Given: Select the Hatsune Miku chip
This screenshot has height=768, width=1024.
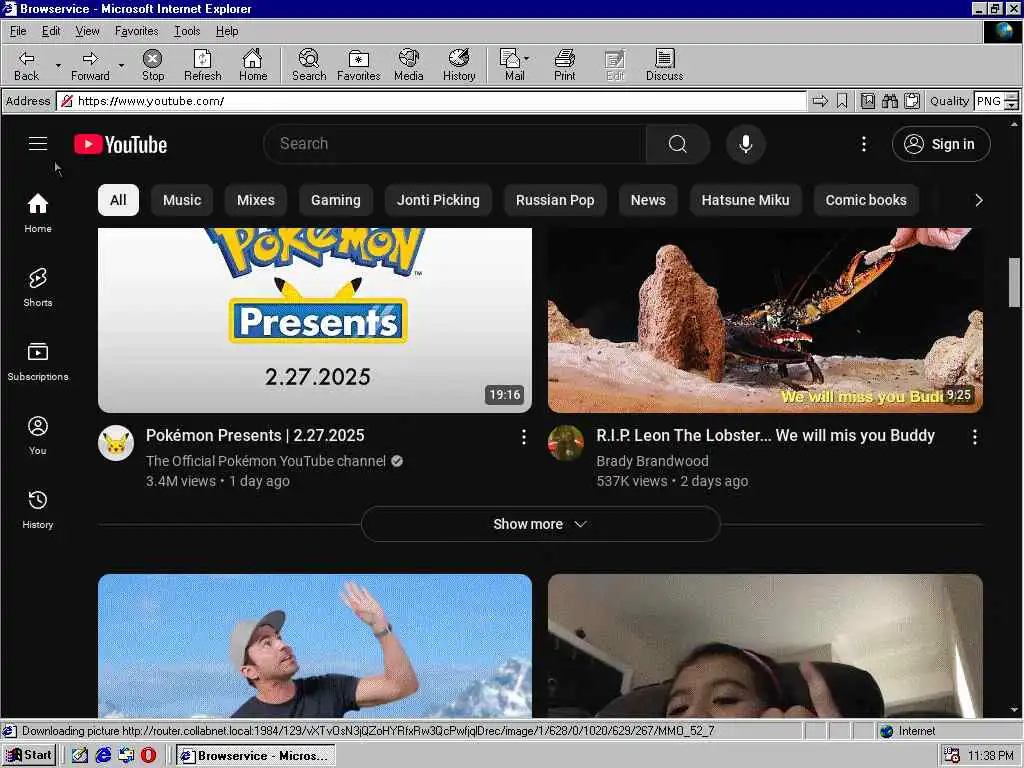Looking at the screenshot, I should [745, 200].
